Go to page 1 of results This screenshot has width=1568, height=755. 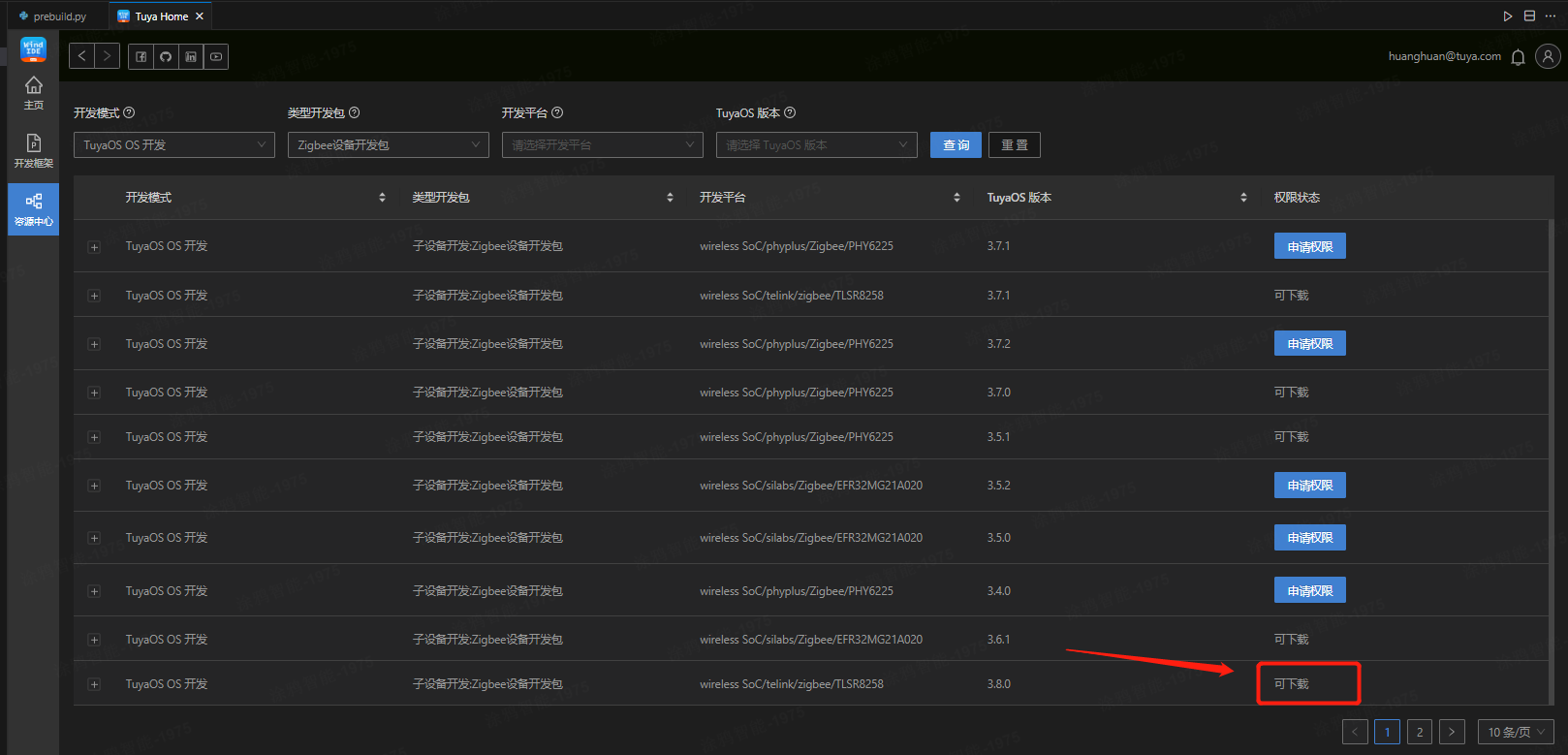1387,732
